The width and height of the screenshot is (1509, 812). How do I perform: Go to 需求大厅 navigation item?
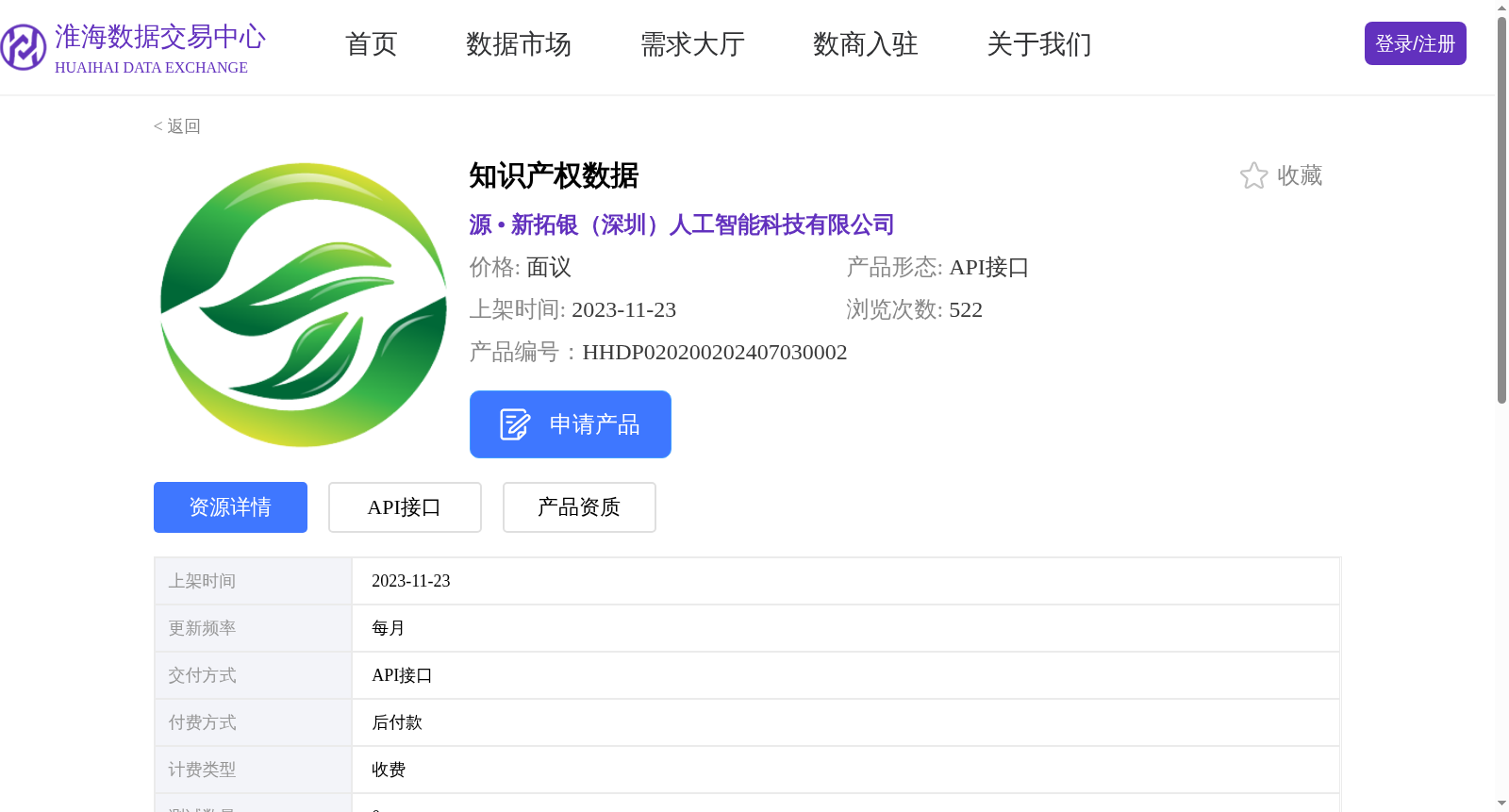[692, 44]
